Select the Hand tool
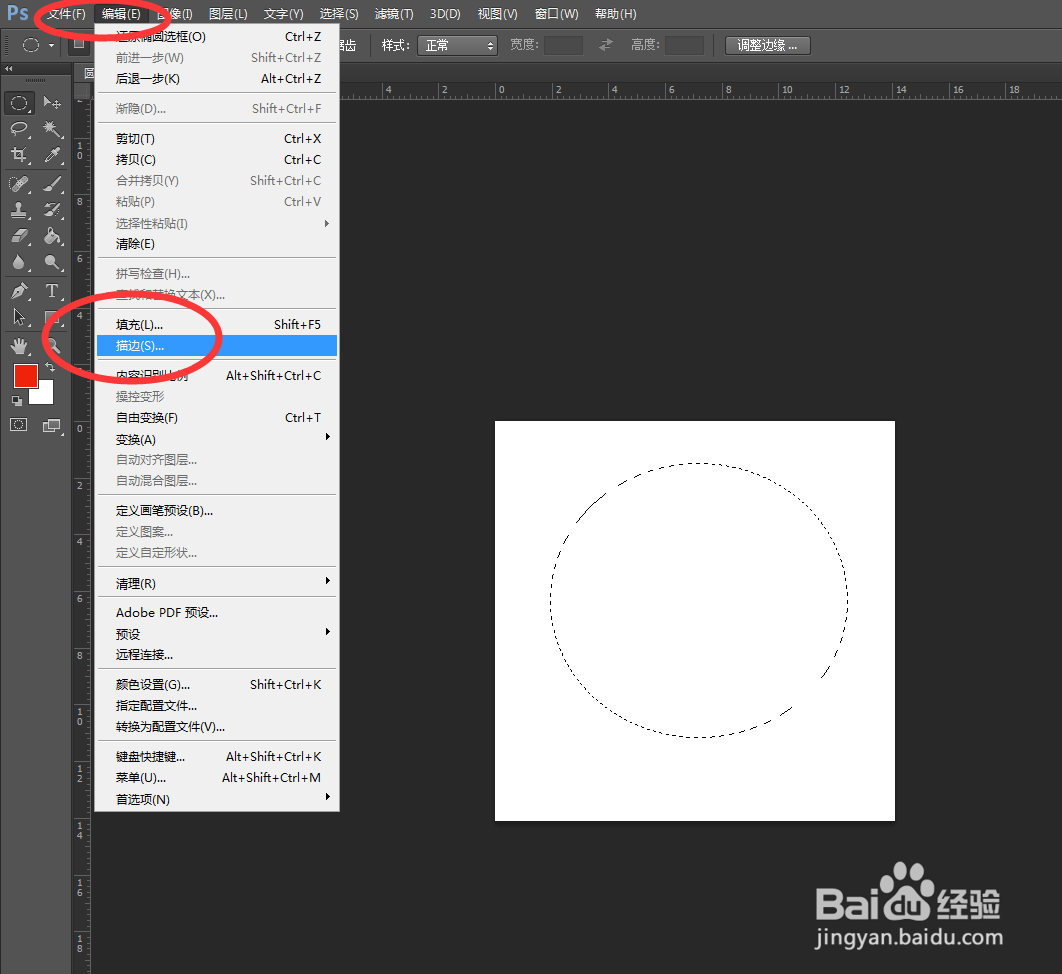Viewport: 1062px width, 974px height. (19, 346)
